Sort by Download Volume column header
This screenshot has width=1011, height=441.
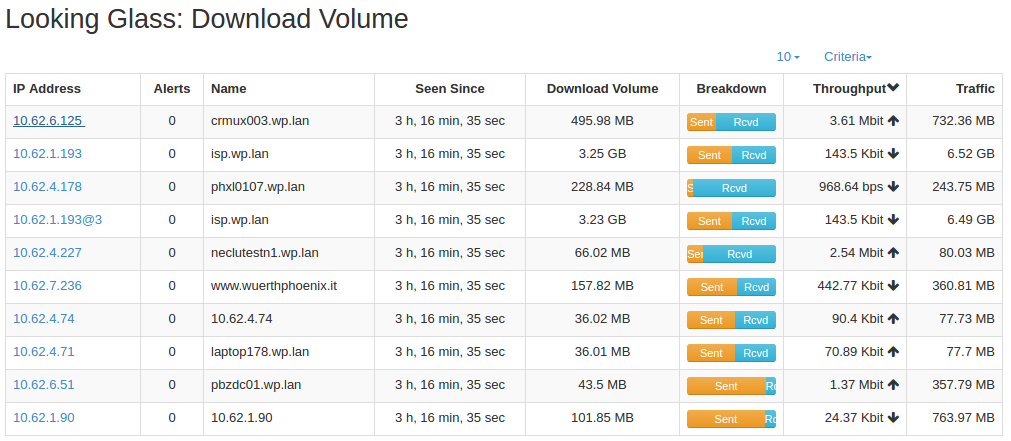click(x=602, y=89)
